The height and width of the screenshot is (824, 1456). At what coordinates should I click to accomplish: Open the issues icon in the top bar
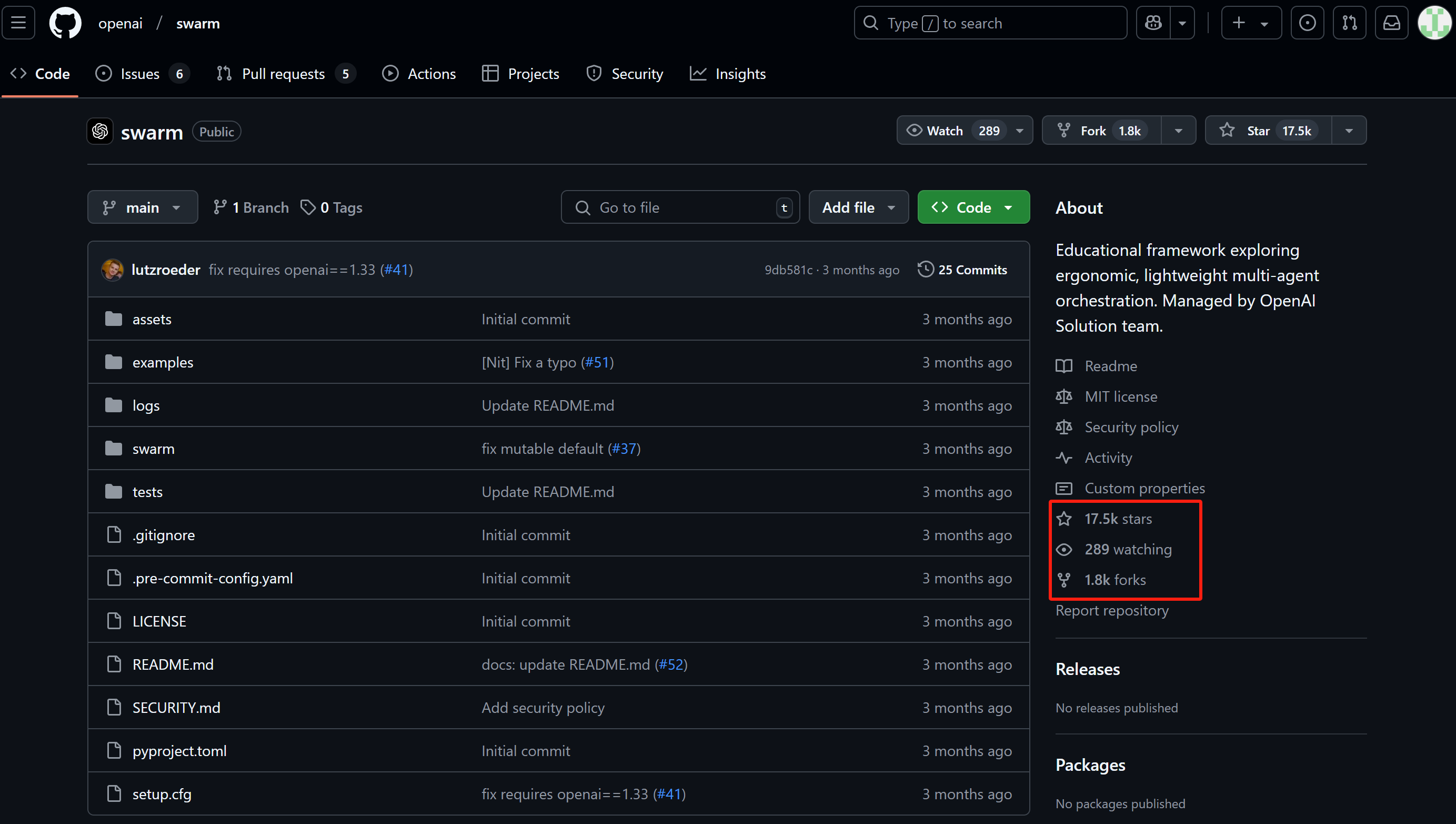pyautogui.click(x=1307, y=23)
